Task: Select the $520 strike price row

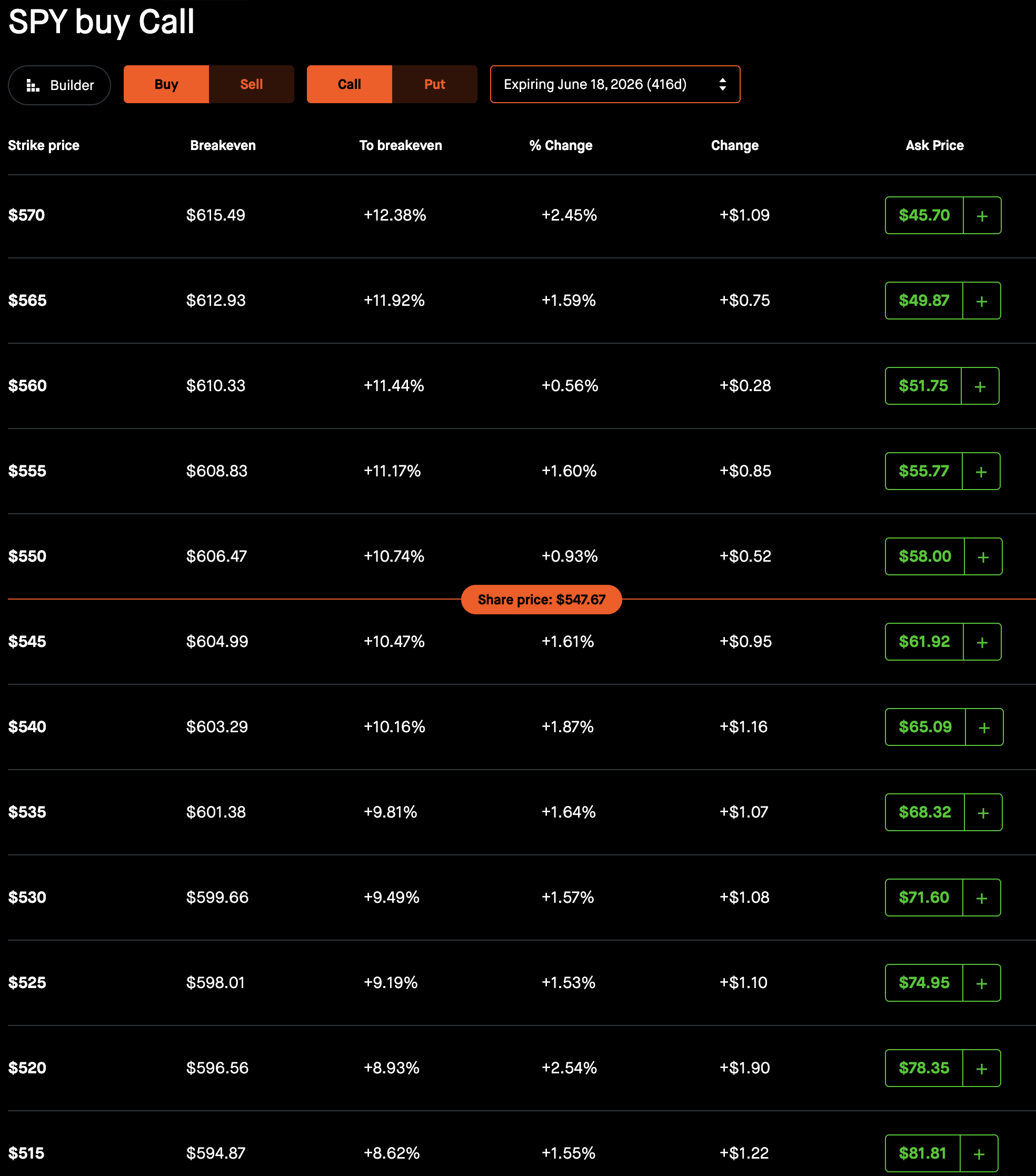Action: [522, 1068]
